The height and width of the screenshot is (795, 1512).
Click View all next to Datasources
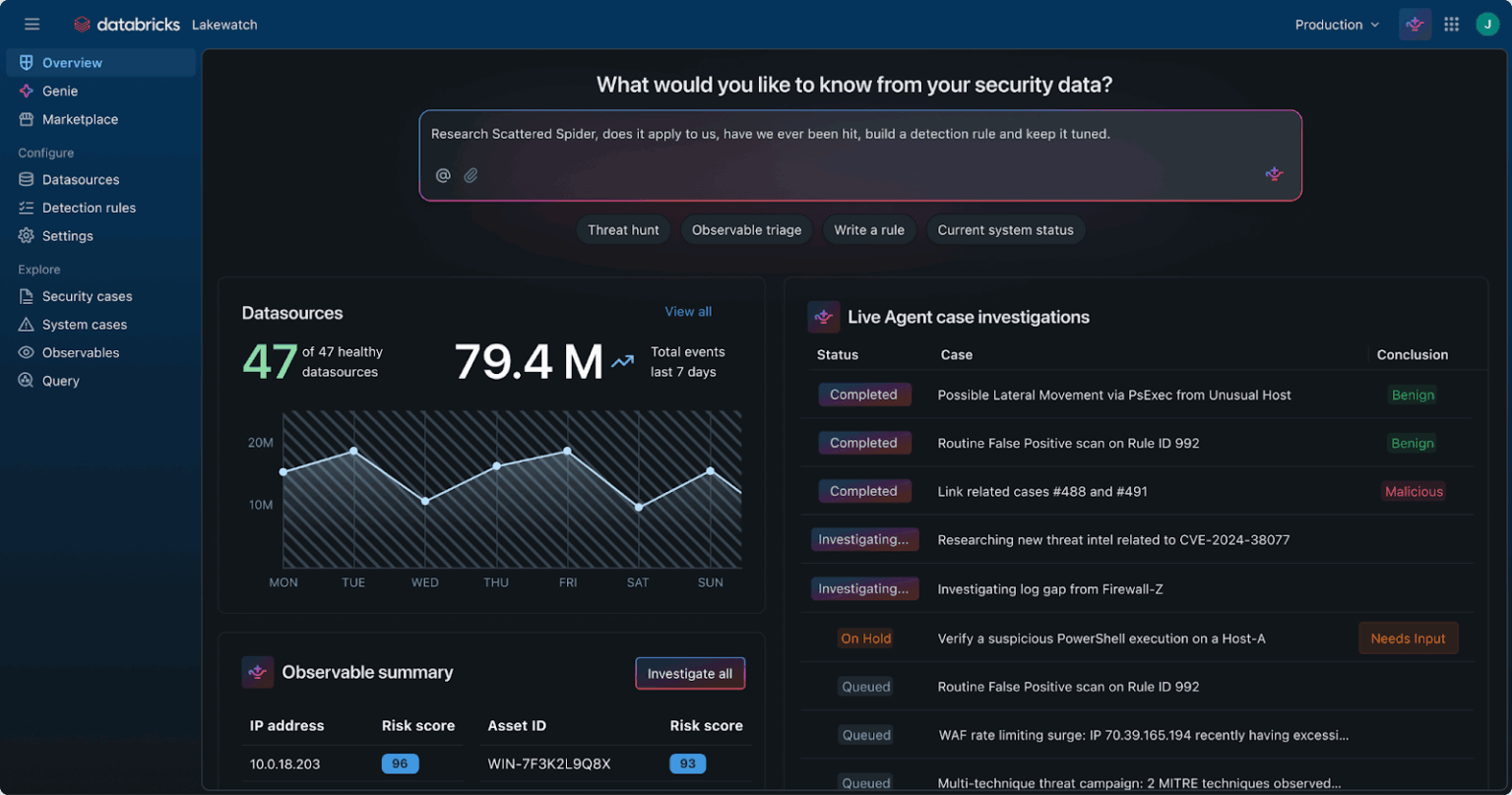[687, 311]
